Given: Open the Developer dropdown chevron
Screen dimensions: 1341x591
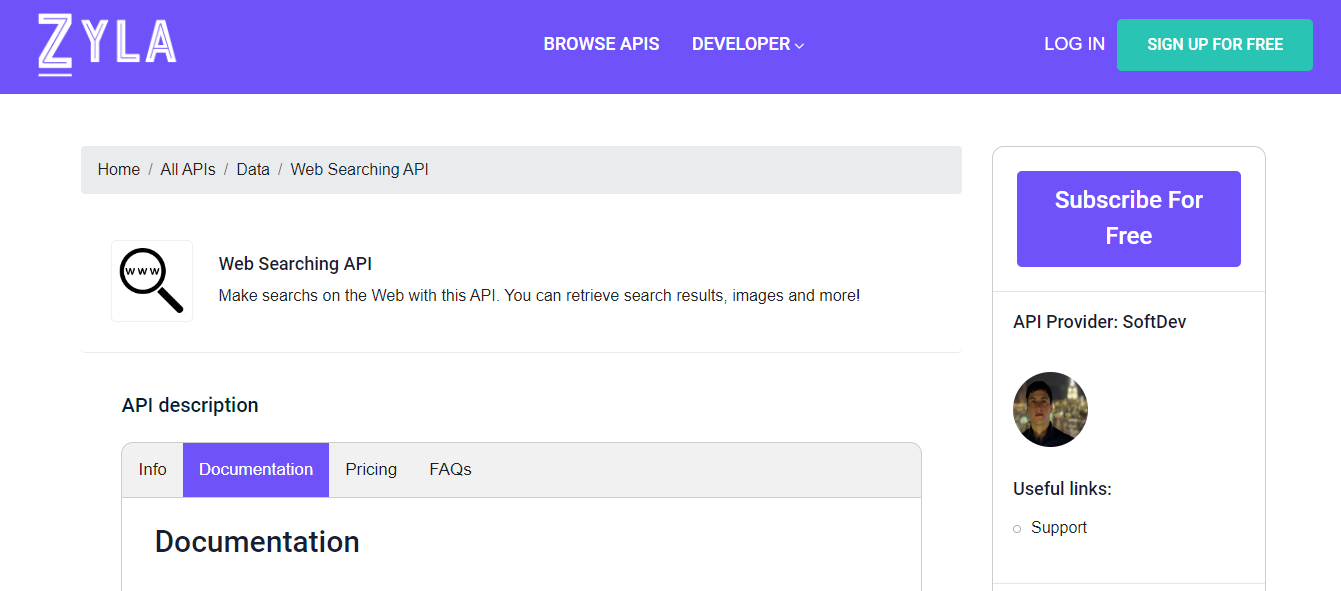Looking at the screenshot, I should [799, 45].
